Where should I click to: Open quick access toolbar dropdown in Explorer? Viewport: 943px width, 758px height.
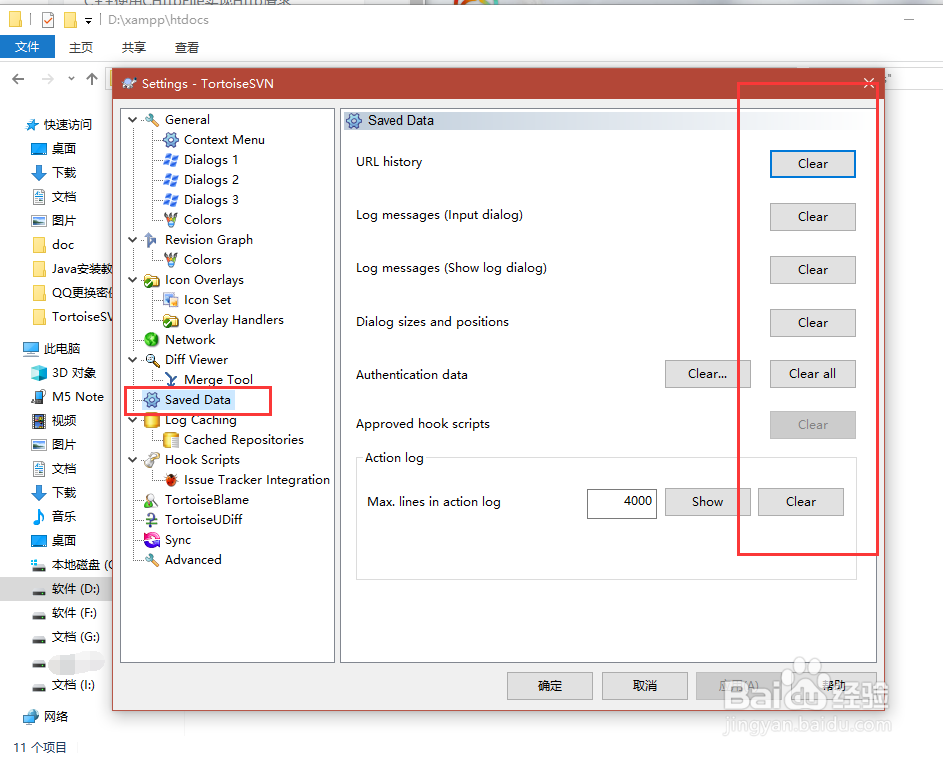point(88,20)
